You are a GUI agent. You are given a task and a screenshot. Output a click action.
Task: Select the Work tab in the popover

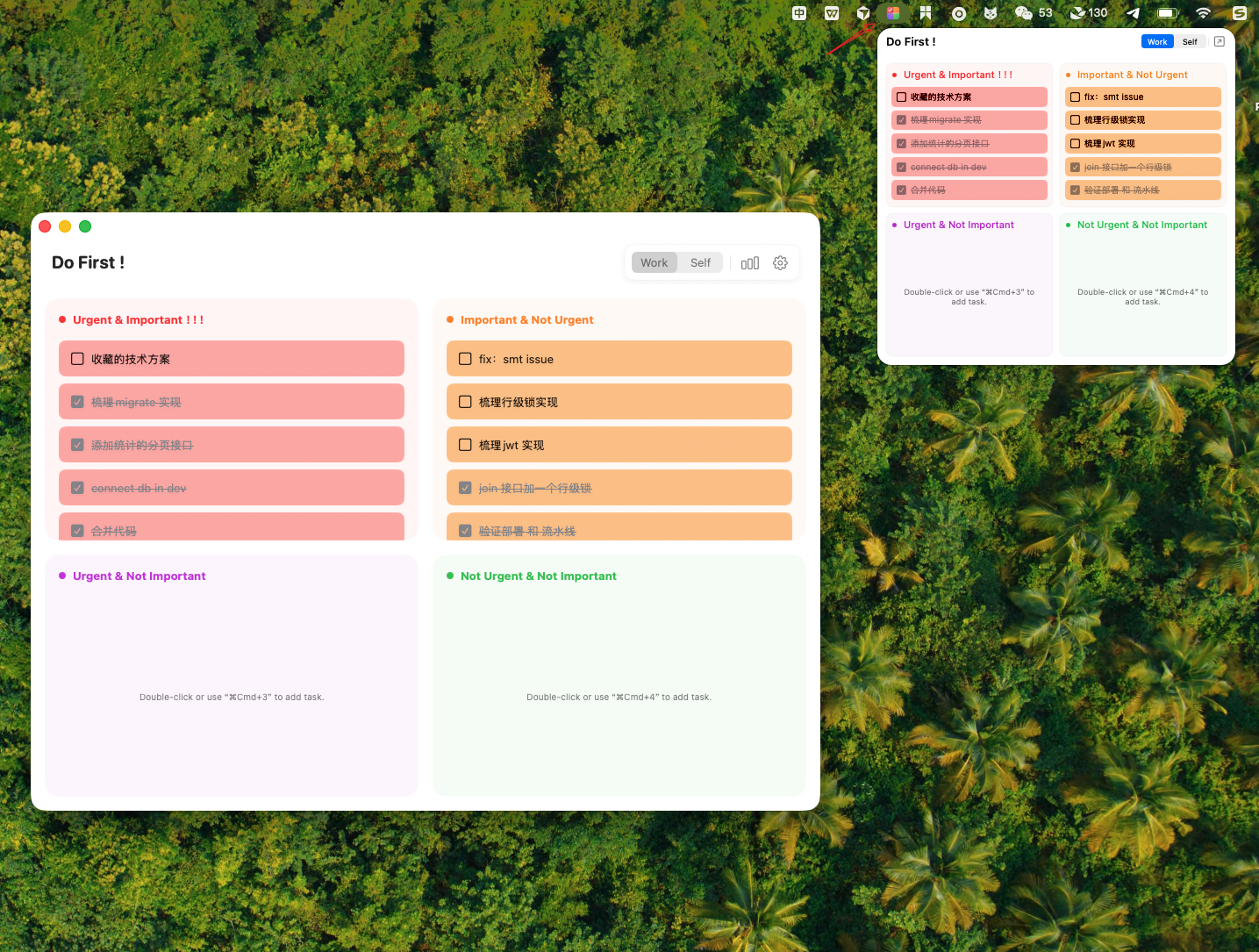point(1156,40)
